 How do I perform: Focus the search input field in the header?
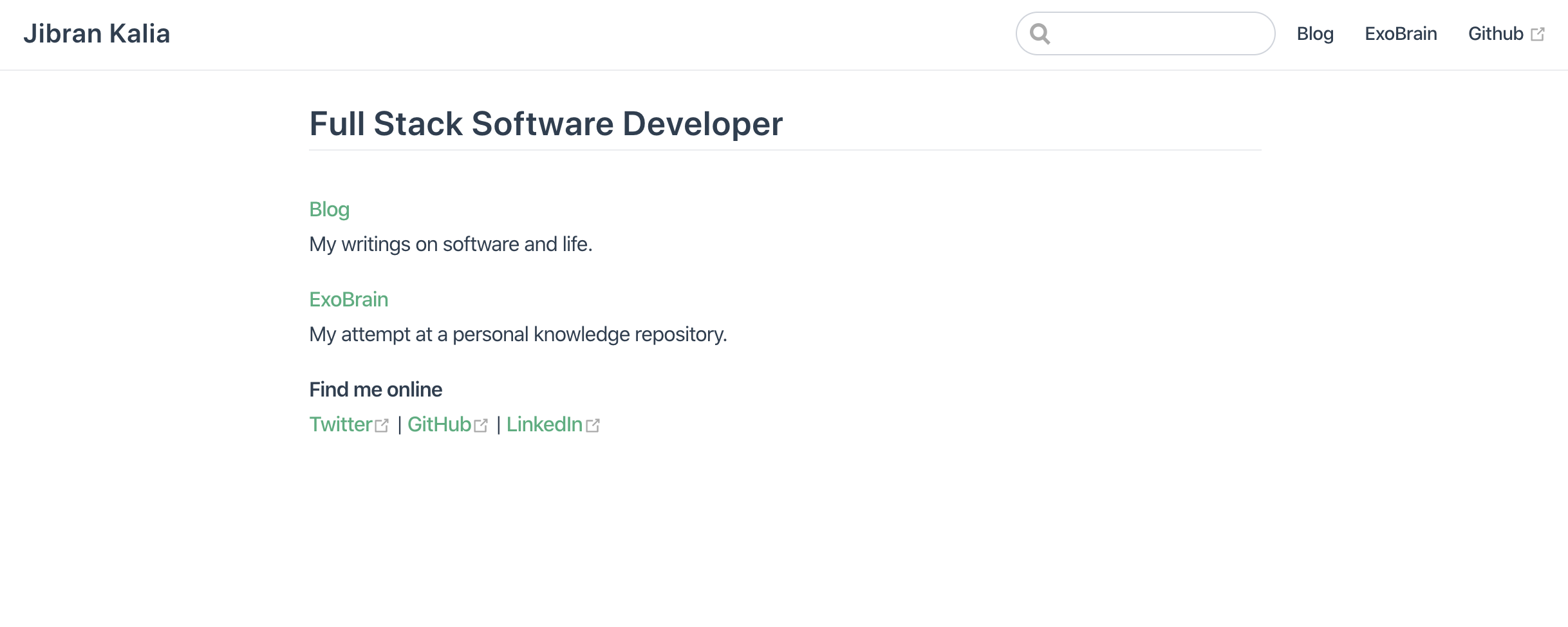click(1159, 33)
